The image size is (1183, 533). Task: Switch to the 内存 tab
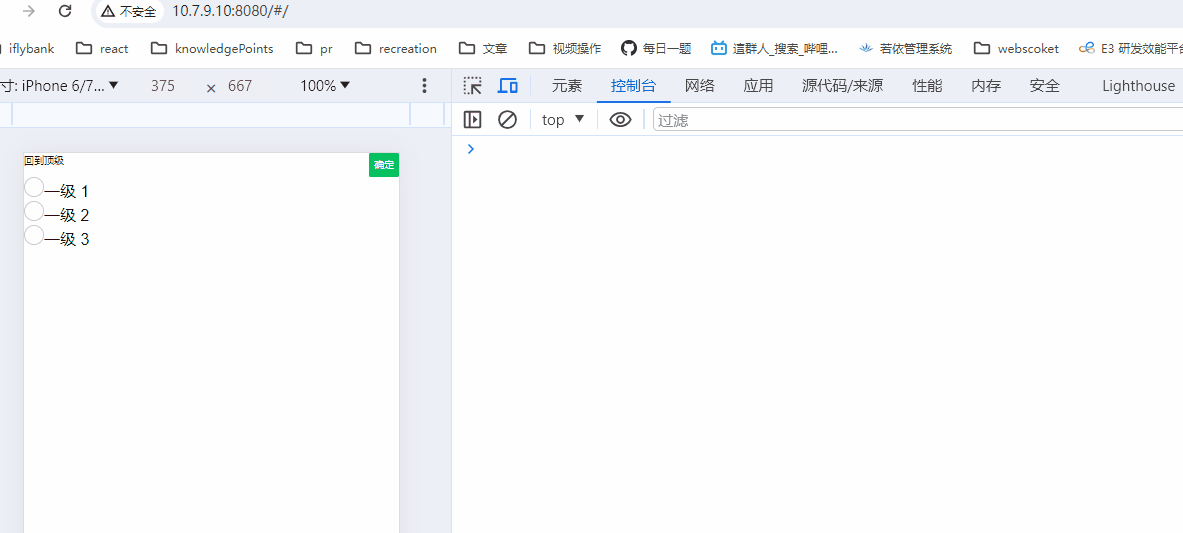click(986, 85)
